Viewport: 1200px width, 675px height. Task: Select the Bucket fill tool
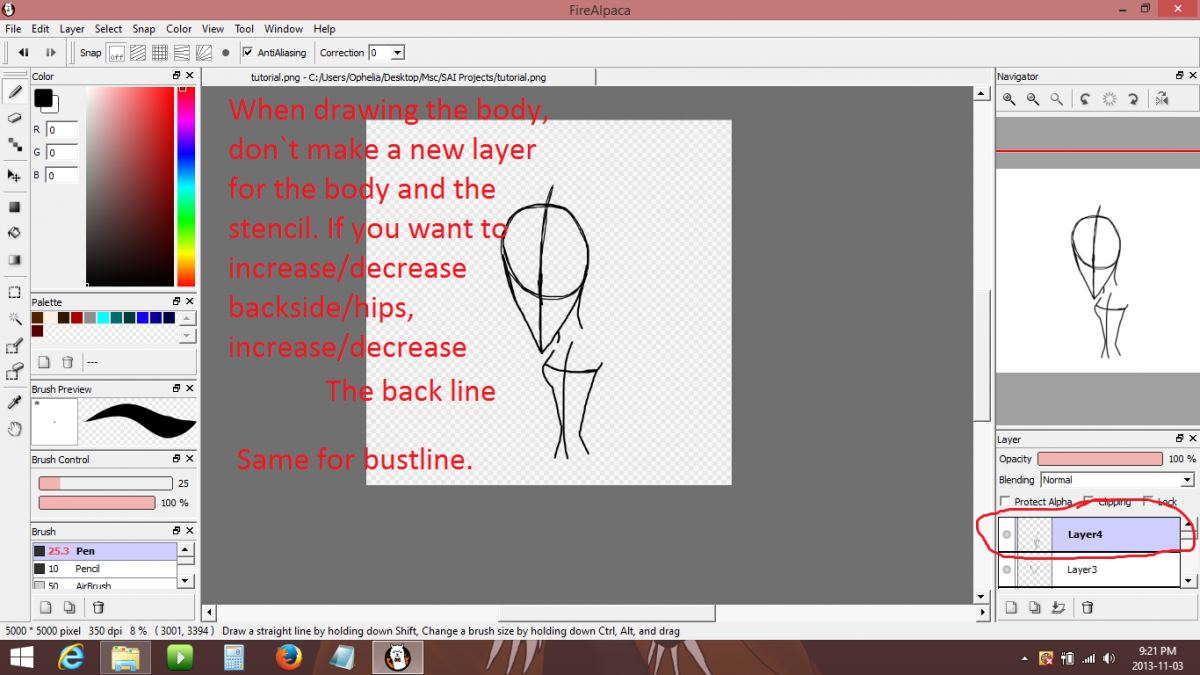click(15, 233)
